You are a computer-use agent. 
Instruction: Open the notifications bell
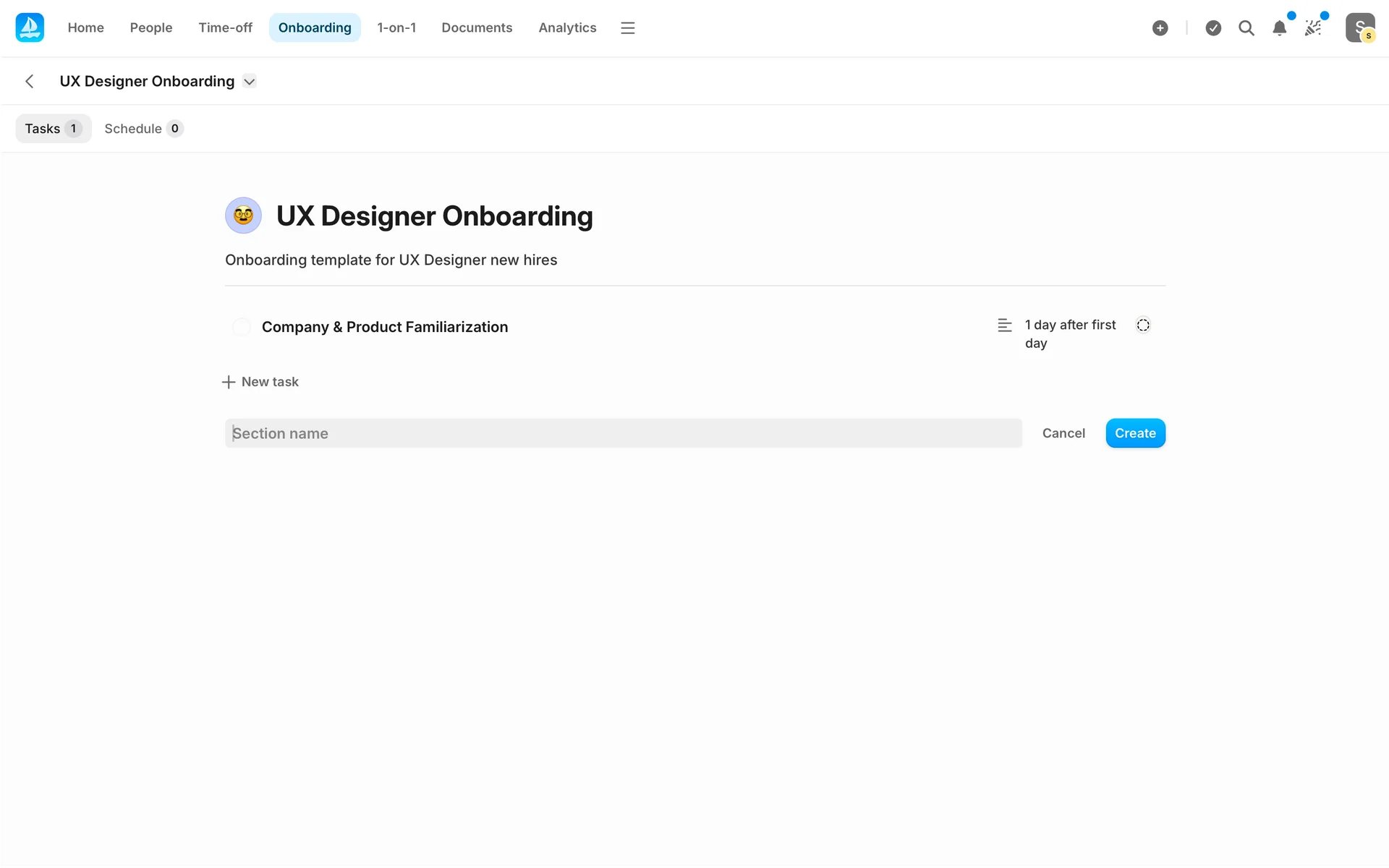click(1279, 28)
